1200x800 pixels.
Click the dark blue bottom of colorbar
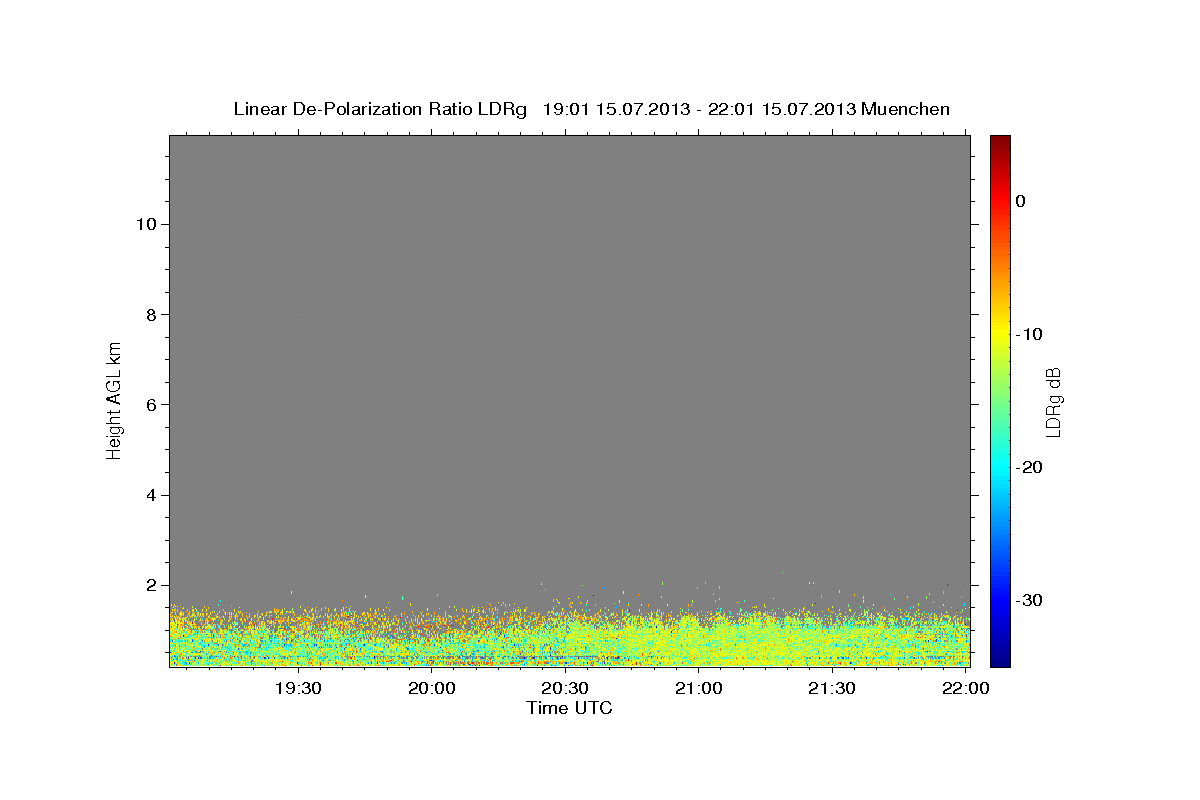1000,658
